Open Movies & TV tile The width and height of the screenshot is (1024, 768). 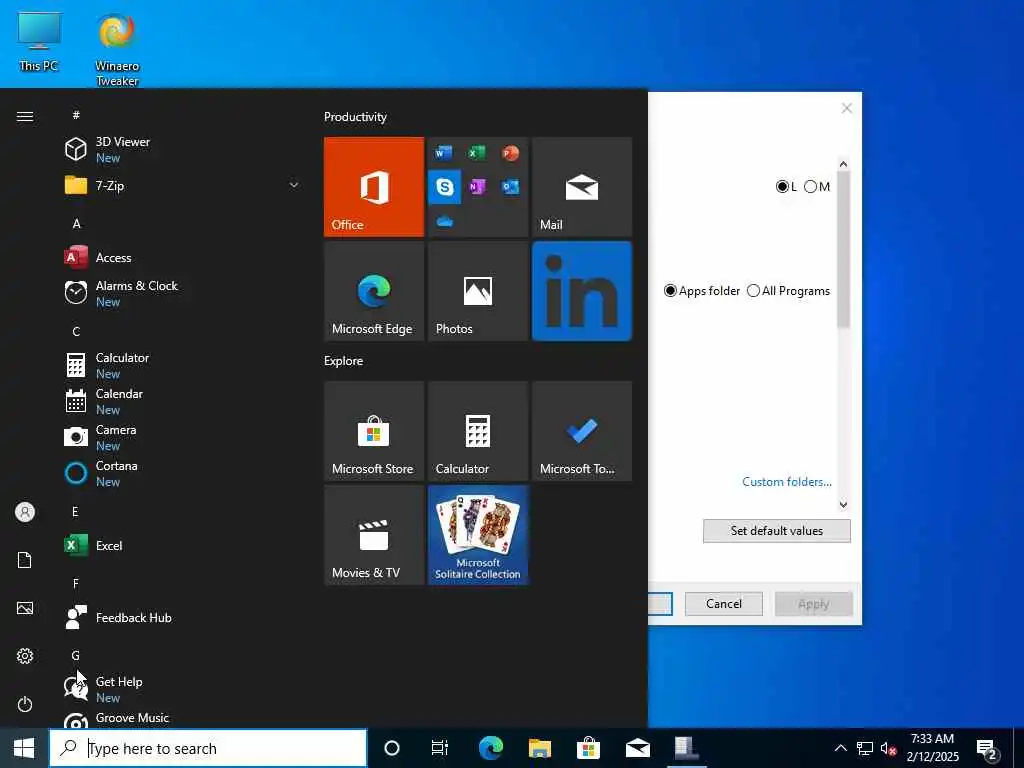click(374, 535)
